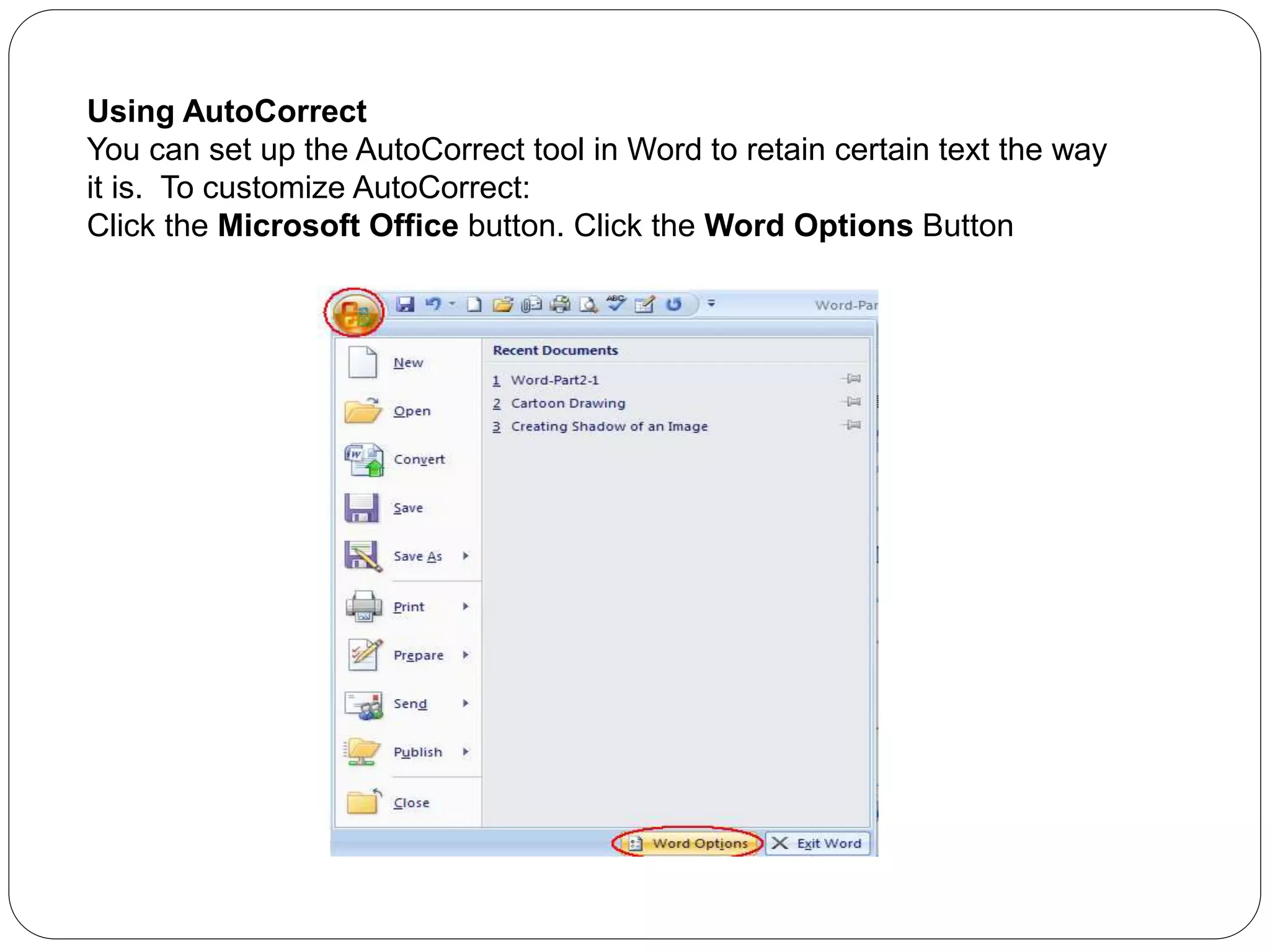The image size is (1270, 952).
Task: Click the blank page New icon
Action: pyautogui.click(x=362, y=362)
